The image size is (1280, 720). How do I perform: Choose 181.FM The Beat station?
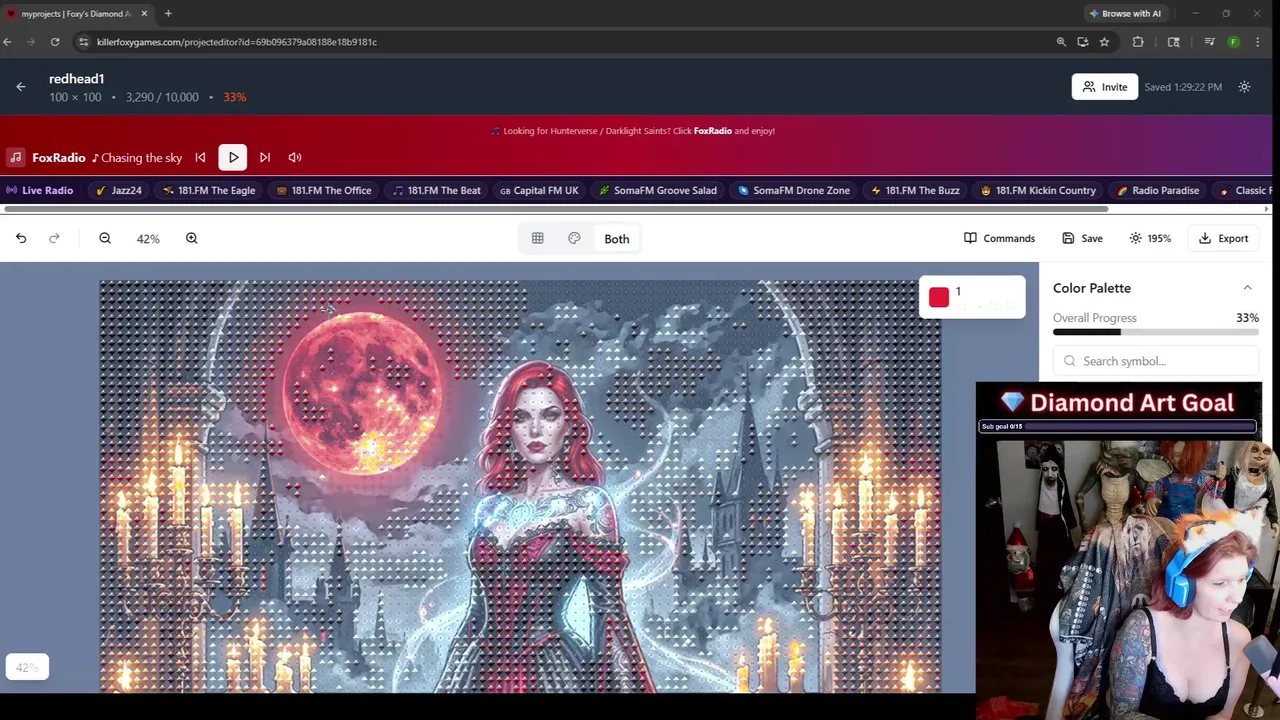[x=436, y=190]
